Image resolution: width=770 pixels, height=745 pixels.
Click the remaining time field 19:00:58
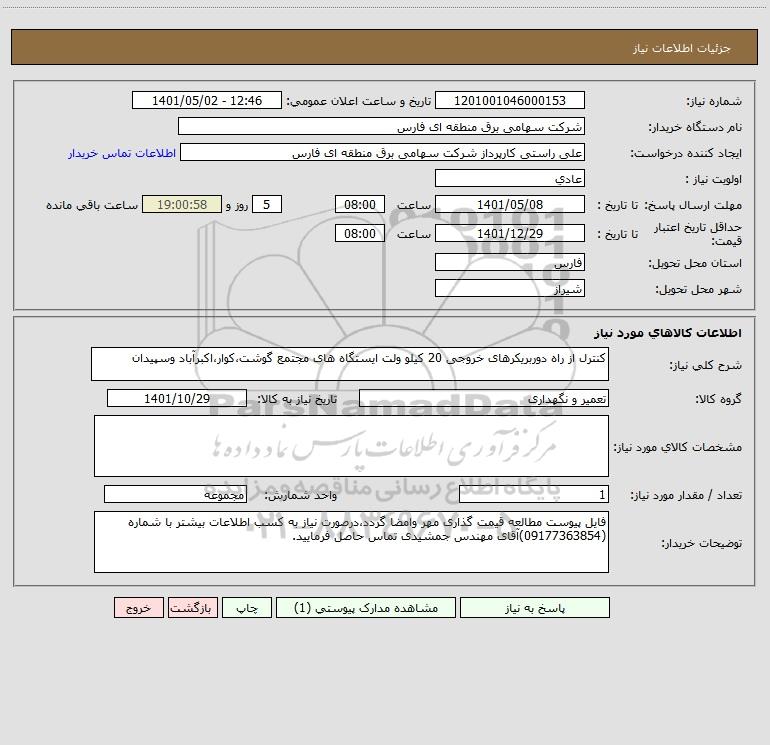coord(182,204)
